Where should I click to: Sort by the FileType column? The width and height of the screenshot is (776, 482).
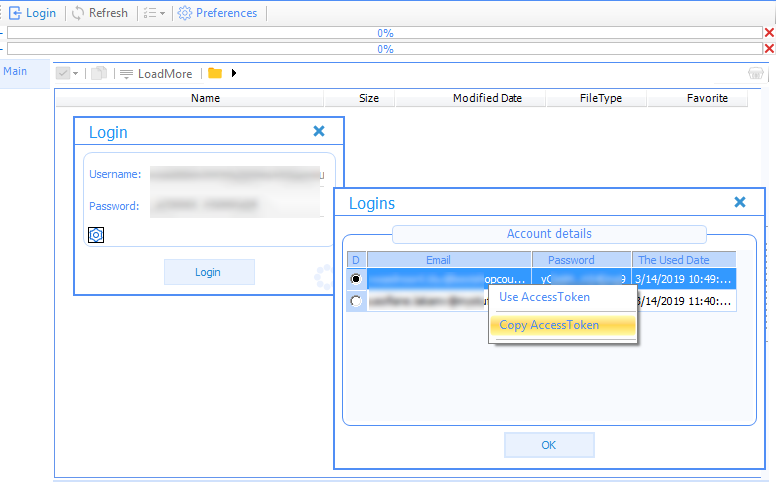(x=596, y=98)
